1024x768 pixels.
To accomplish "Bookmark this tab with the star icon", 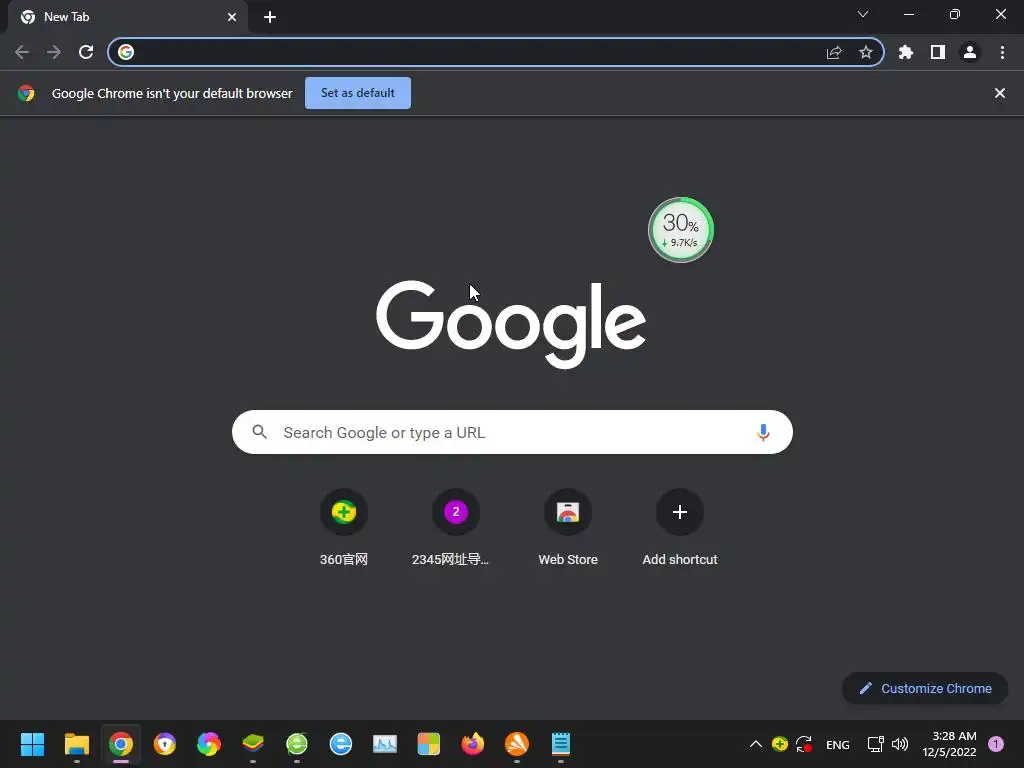I will [x=866, y=52].
